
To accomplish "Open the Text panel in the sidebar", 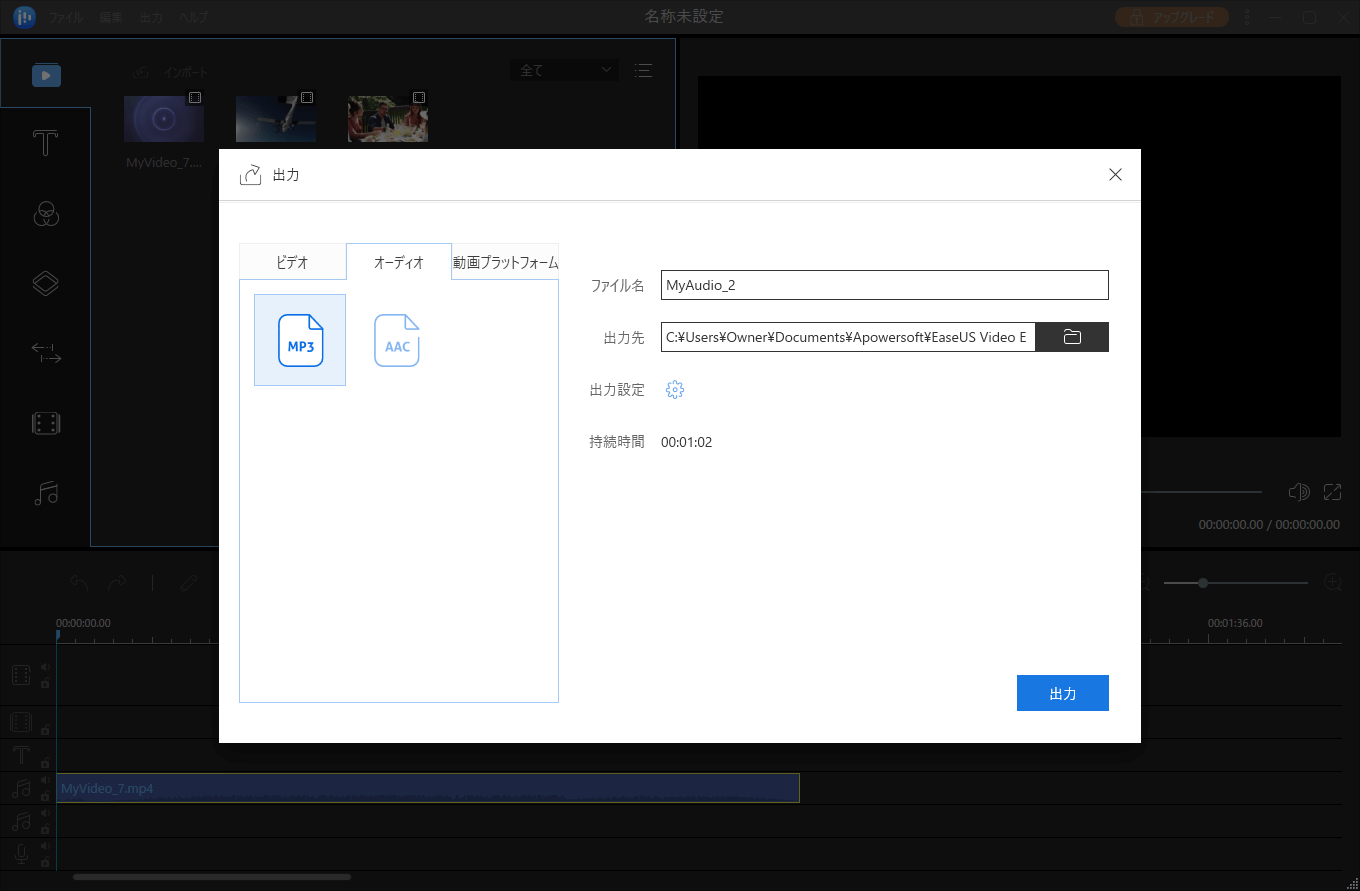I will point(46,143).
